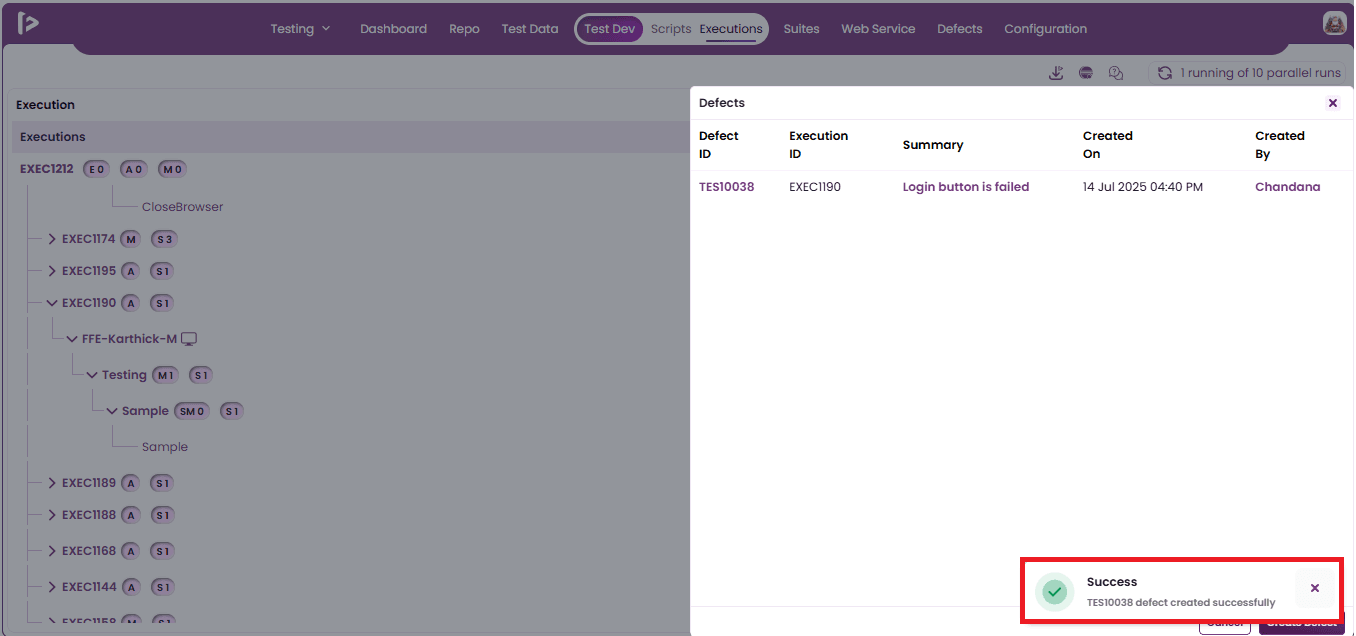Click the round striped globe icon in toolbar

click(1086, 73)
